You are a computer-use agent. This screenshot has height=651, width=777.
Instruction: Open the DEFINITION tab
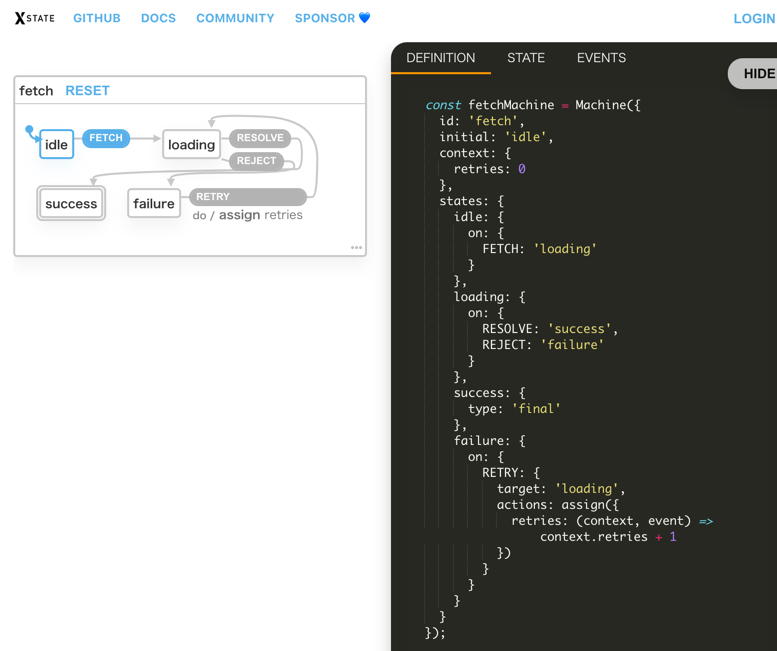[x=440, y=58]
